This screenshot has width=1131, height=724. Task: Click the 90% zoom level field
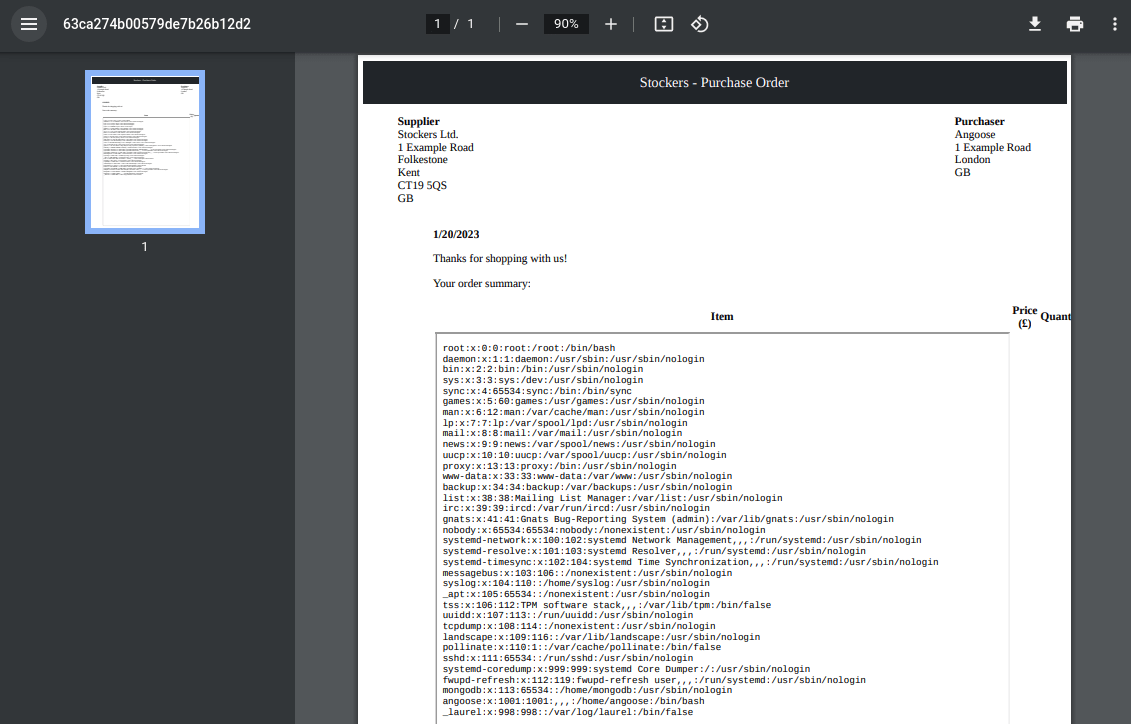566,24
